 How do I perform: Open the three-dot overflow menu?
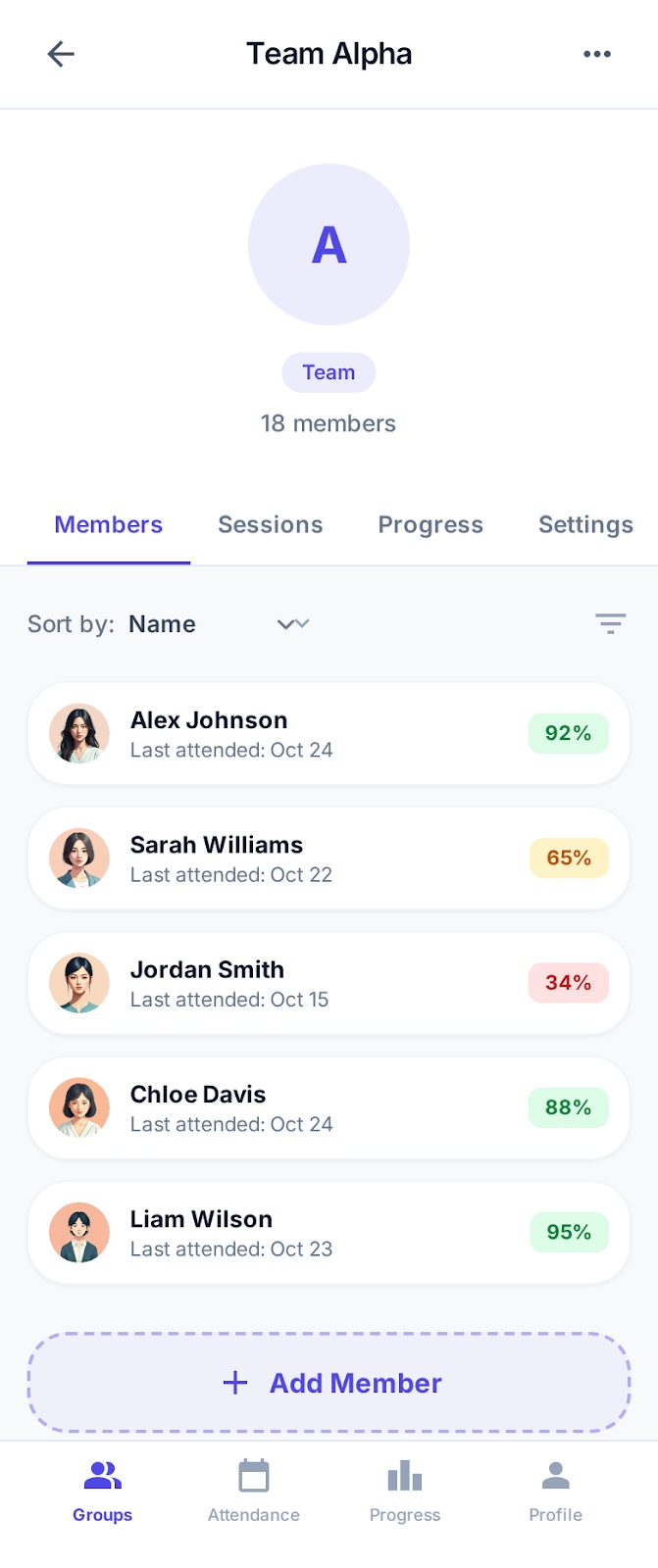(596, 54)
